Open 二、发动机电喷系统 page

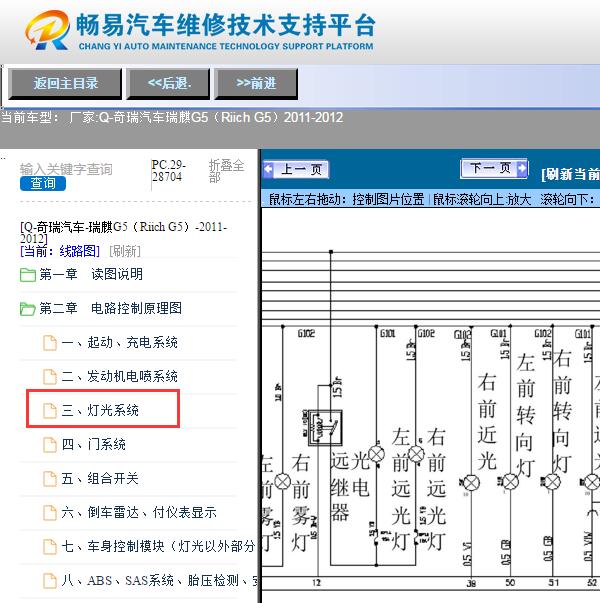tap(120, 376)
